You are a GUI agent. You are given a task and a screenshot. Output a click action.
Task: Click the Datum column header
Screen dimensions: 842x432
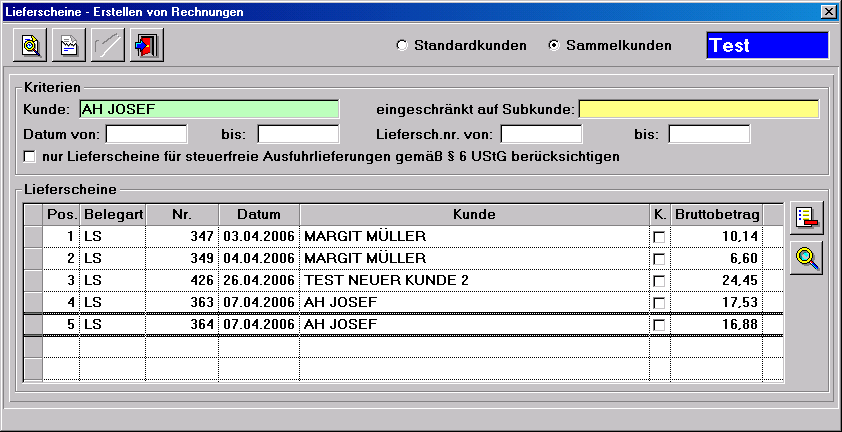(x=259, y=215)
